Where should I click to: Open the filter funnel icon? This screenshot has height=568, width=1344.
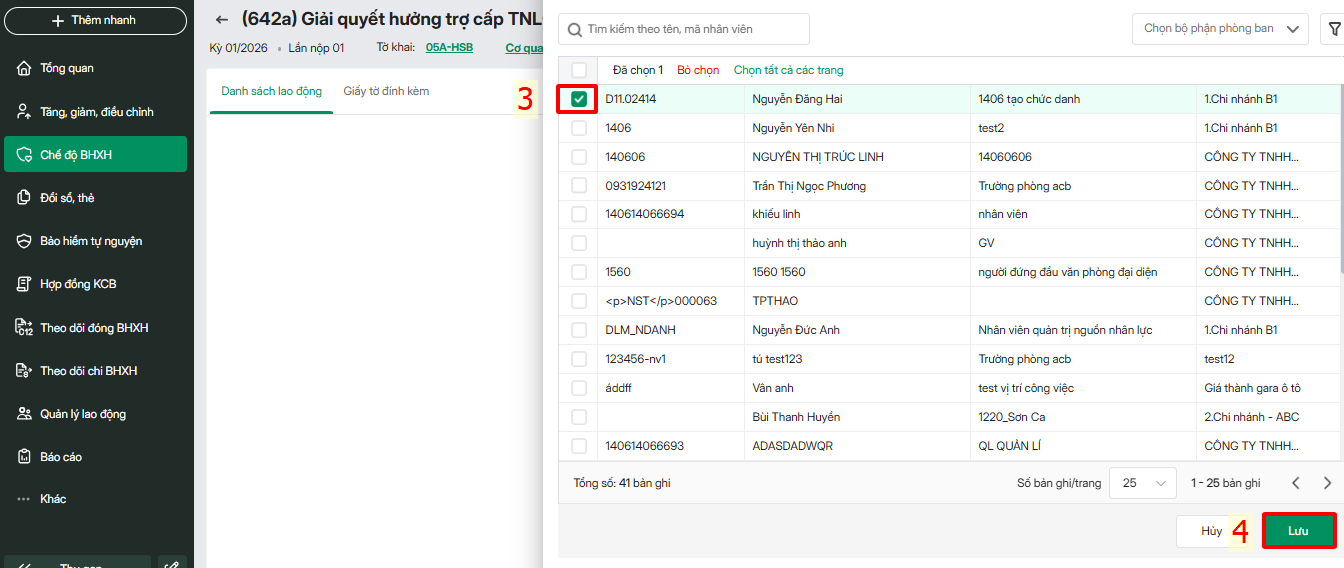pyautogui.click(x=1334, y=29)
